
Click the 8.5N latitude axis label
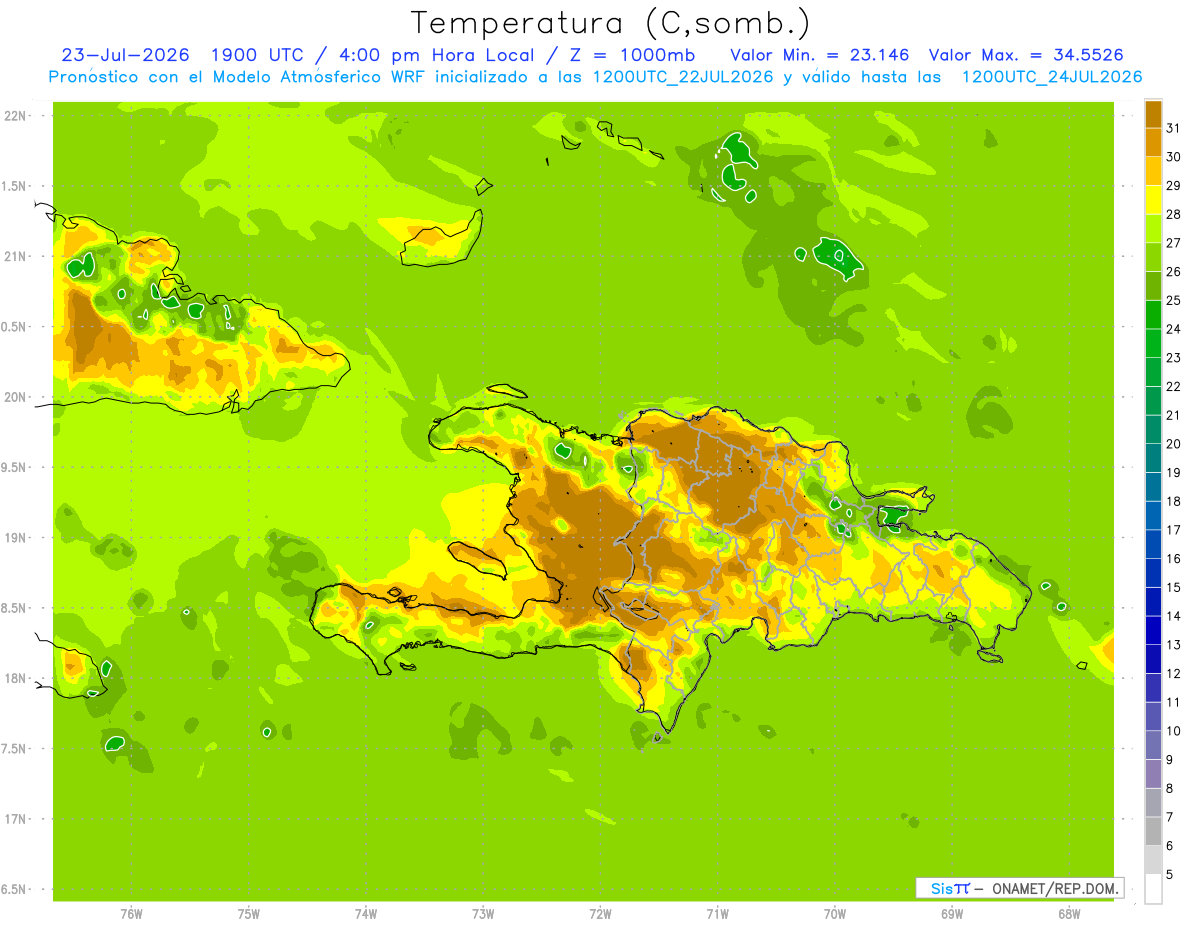pyautogui.click(x=14, y=608)
